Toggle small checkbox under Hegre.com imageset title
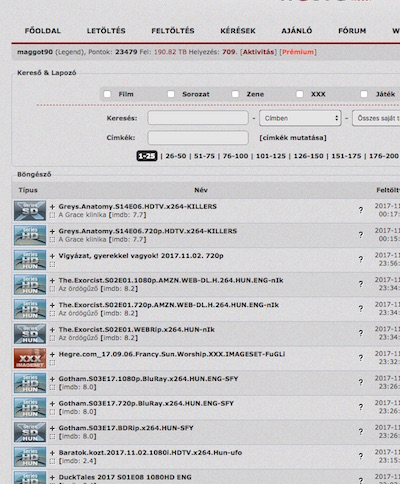The image size is (400, 484). pos(52,363)
